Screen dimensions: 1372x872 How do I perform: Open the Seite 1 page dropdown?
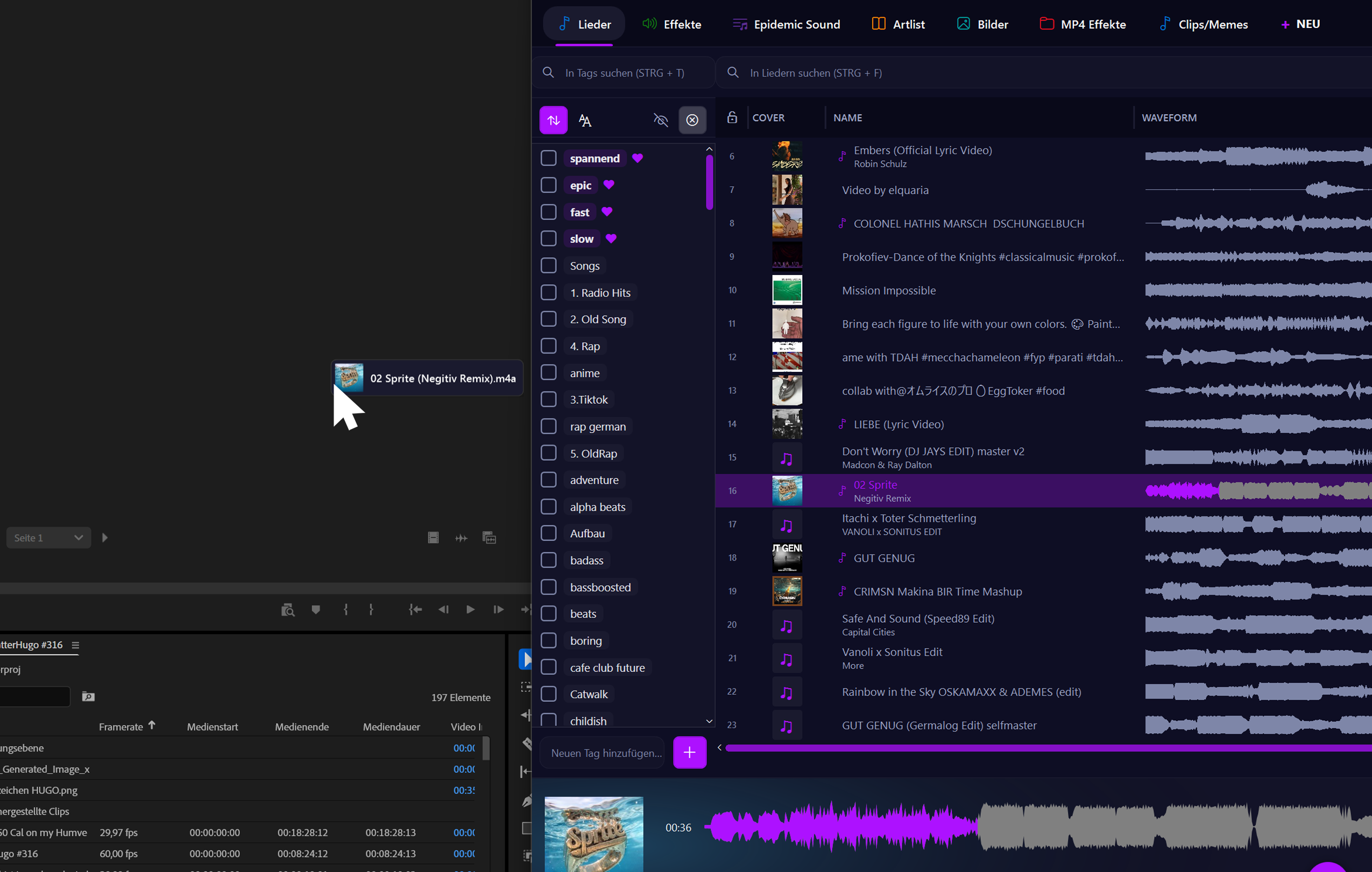tap(48, 537)
